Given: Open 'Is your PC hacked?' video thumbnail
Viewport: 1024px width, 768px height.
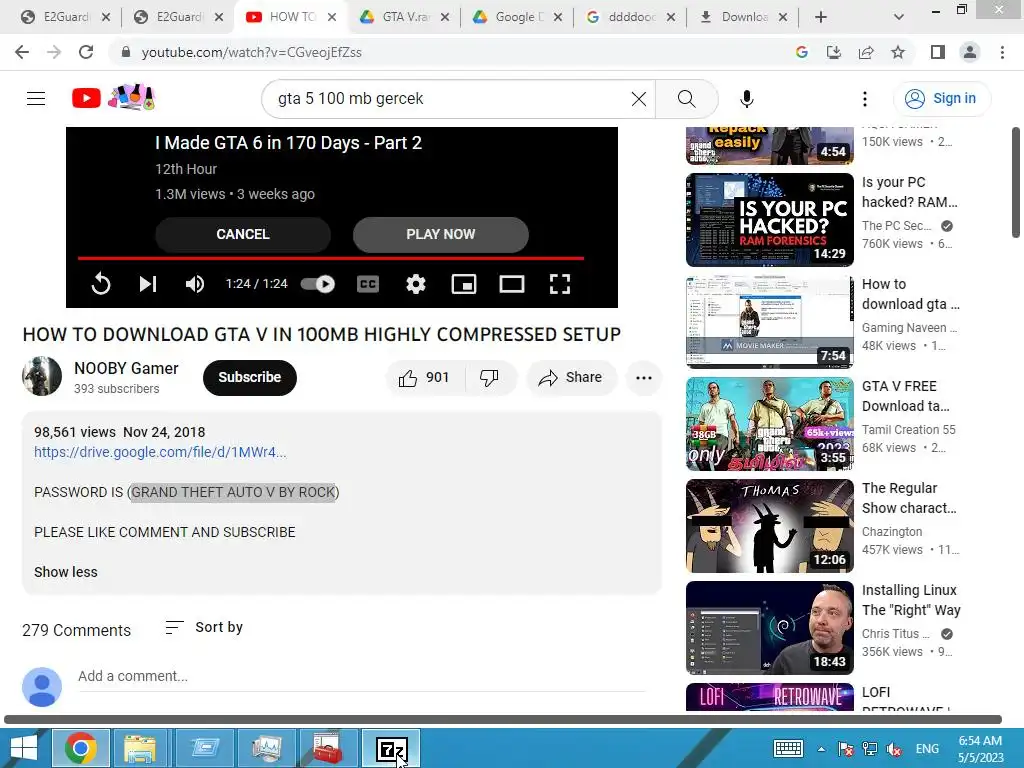Looking at the screenshot, I should pos(769,219).
